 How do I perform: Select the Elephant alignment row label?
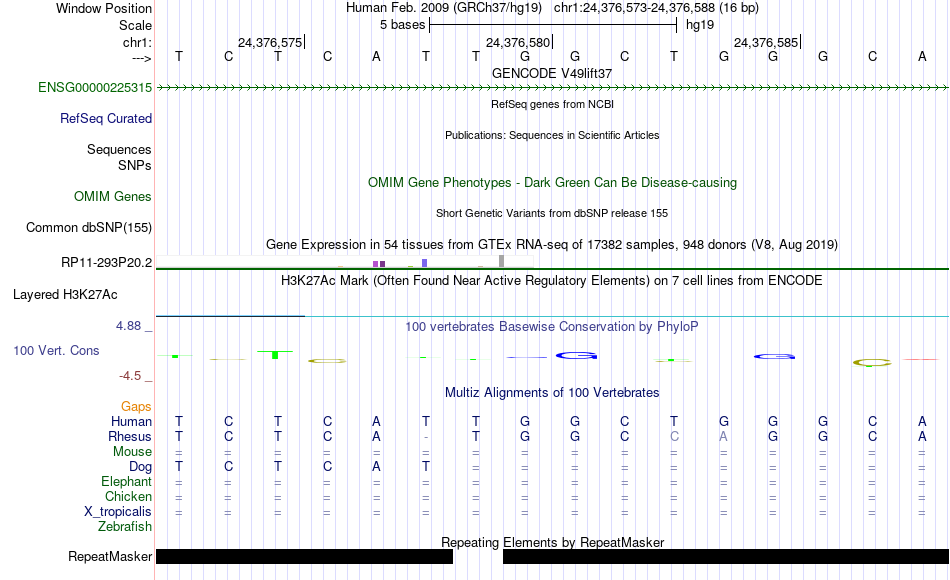point(127,481)
